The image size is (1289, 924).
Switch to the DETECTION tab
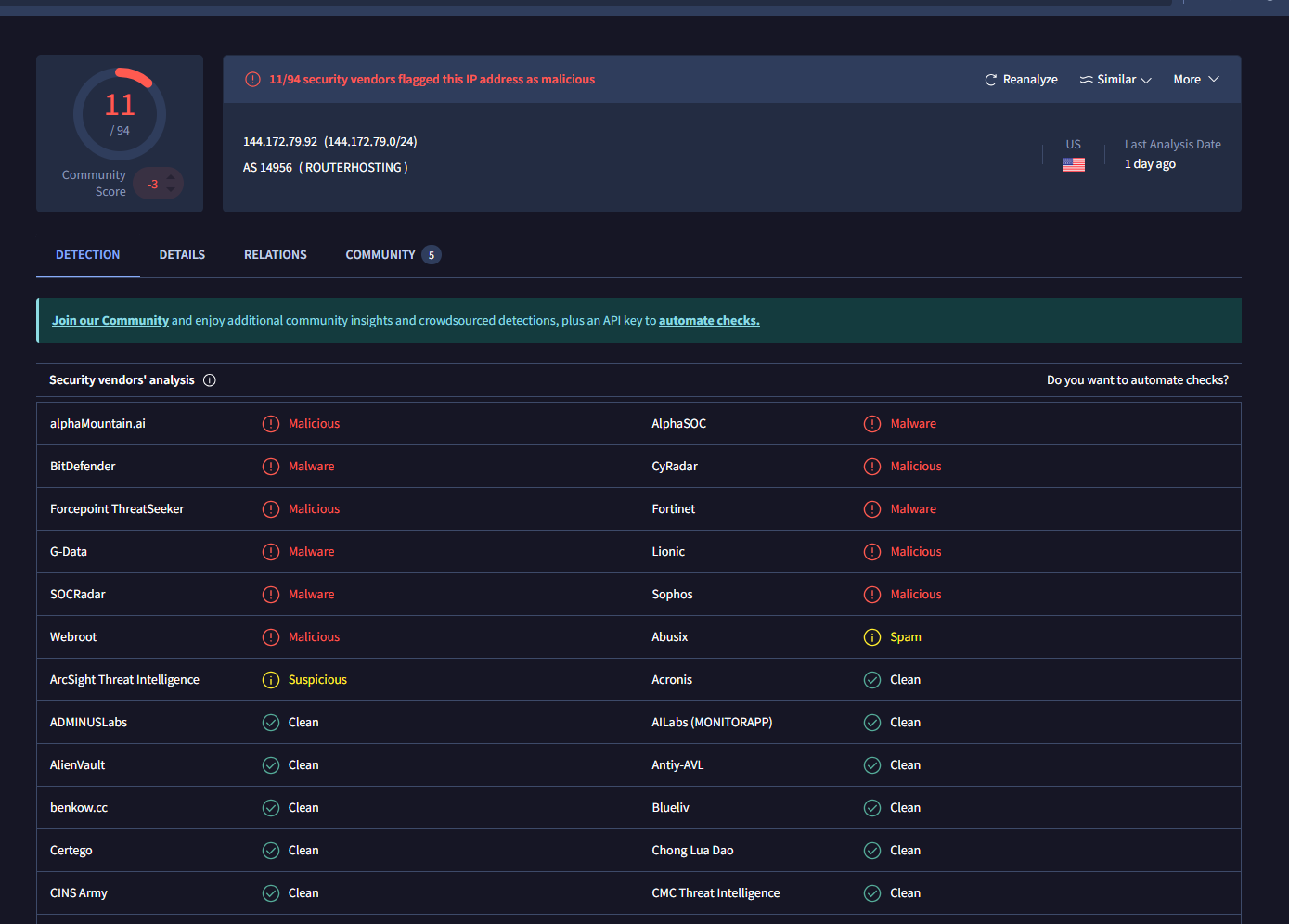coord(88,255)
